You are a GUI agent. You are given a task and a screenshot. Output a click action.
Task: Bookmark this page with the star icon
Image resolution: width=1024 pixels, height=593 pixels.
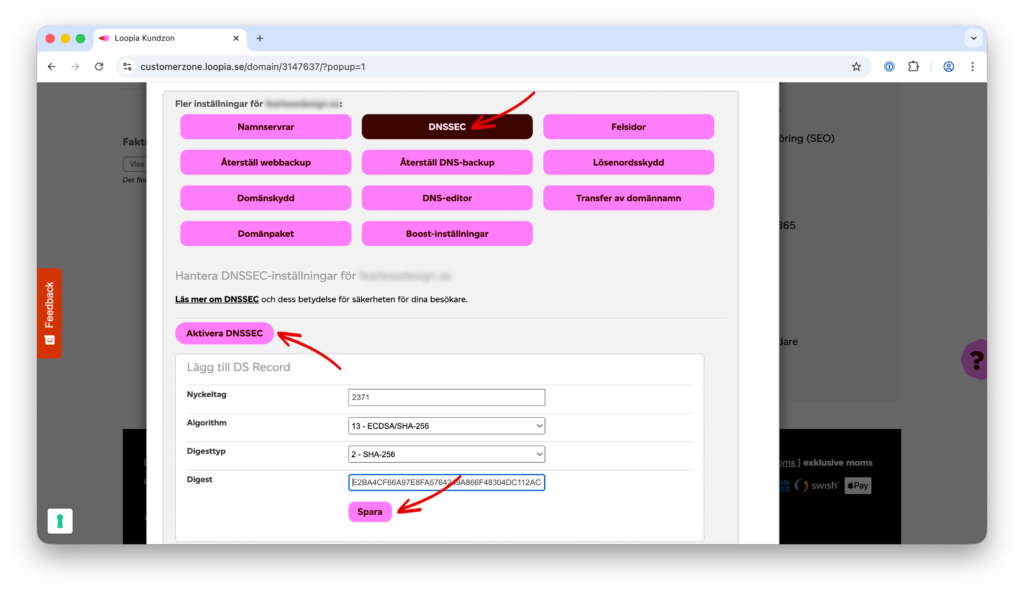point(856,67)
